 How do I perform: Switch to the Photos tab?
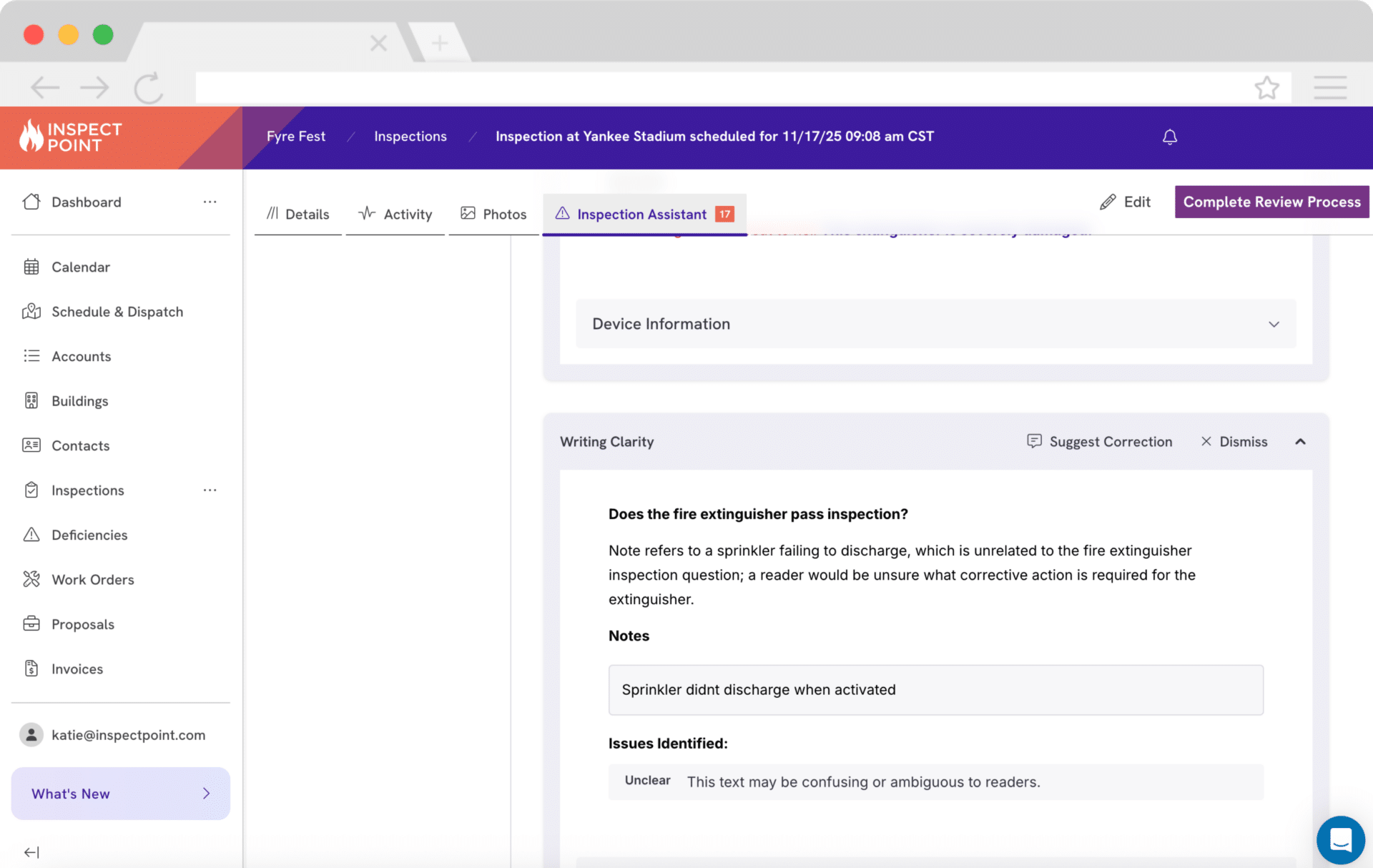point(493,214)
